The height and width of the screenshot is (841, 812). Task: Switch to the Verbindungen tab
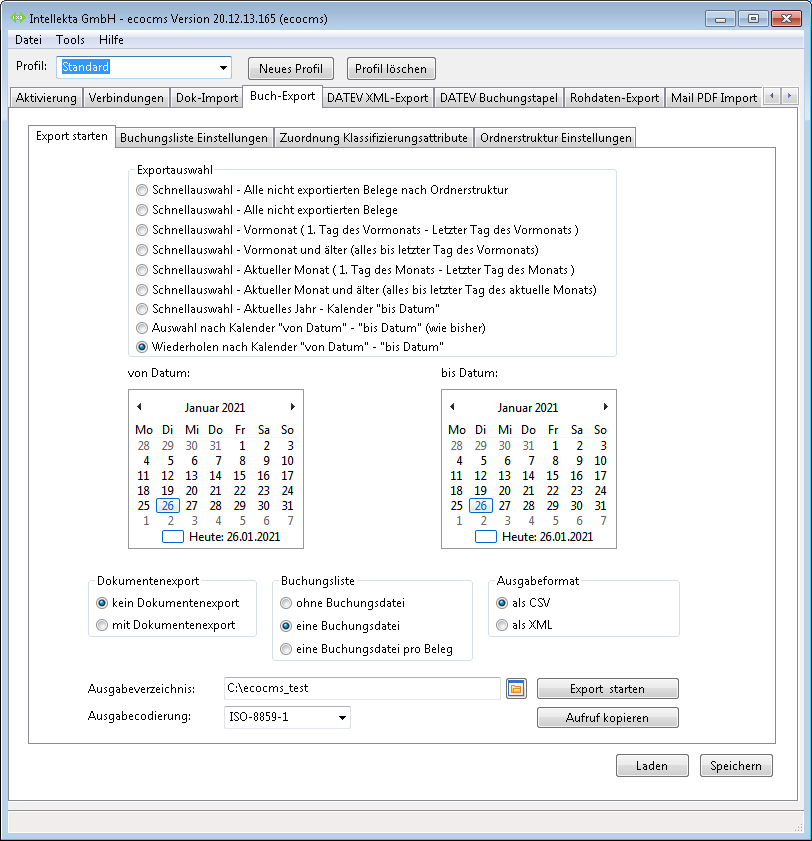point(126,98)
